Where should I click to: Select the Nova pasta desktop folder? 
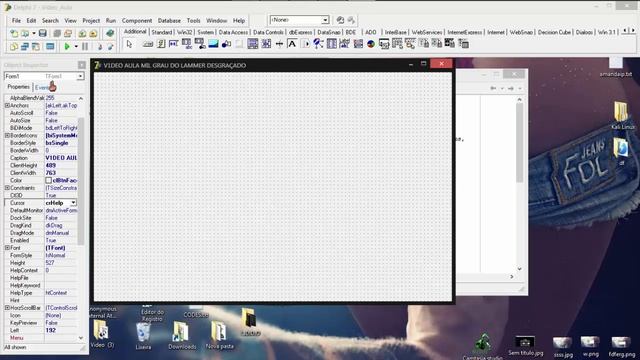pos(220,336)
